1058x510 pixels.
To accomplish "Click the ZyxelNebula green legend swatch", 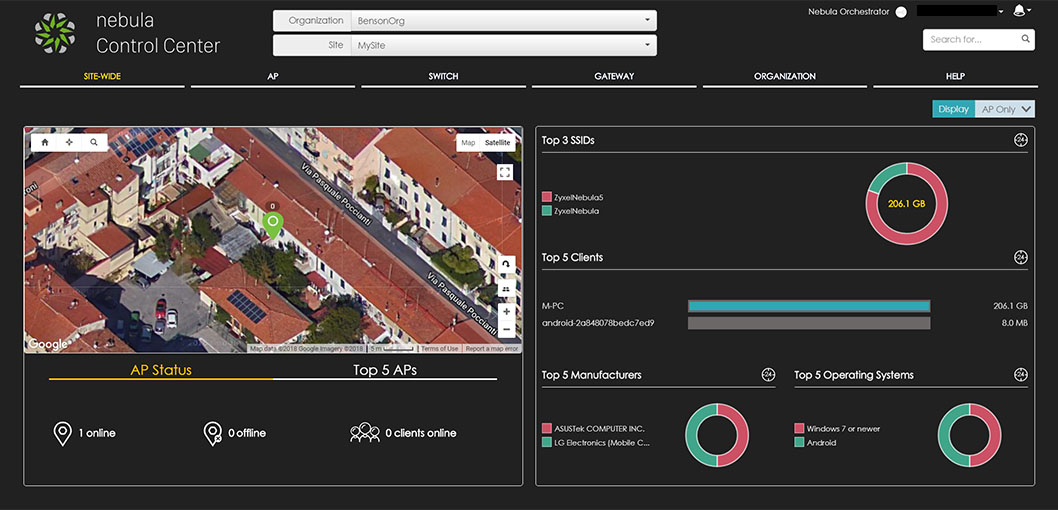I will pyautogui.click(x=547, y=211).
